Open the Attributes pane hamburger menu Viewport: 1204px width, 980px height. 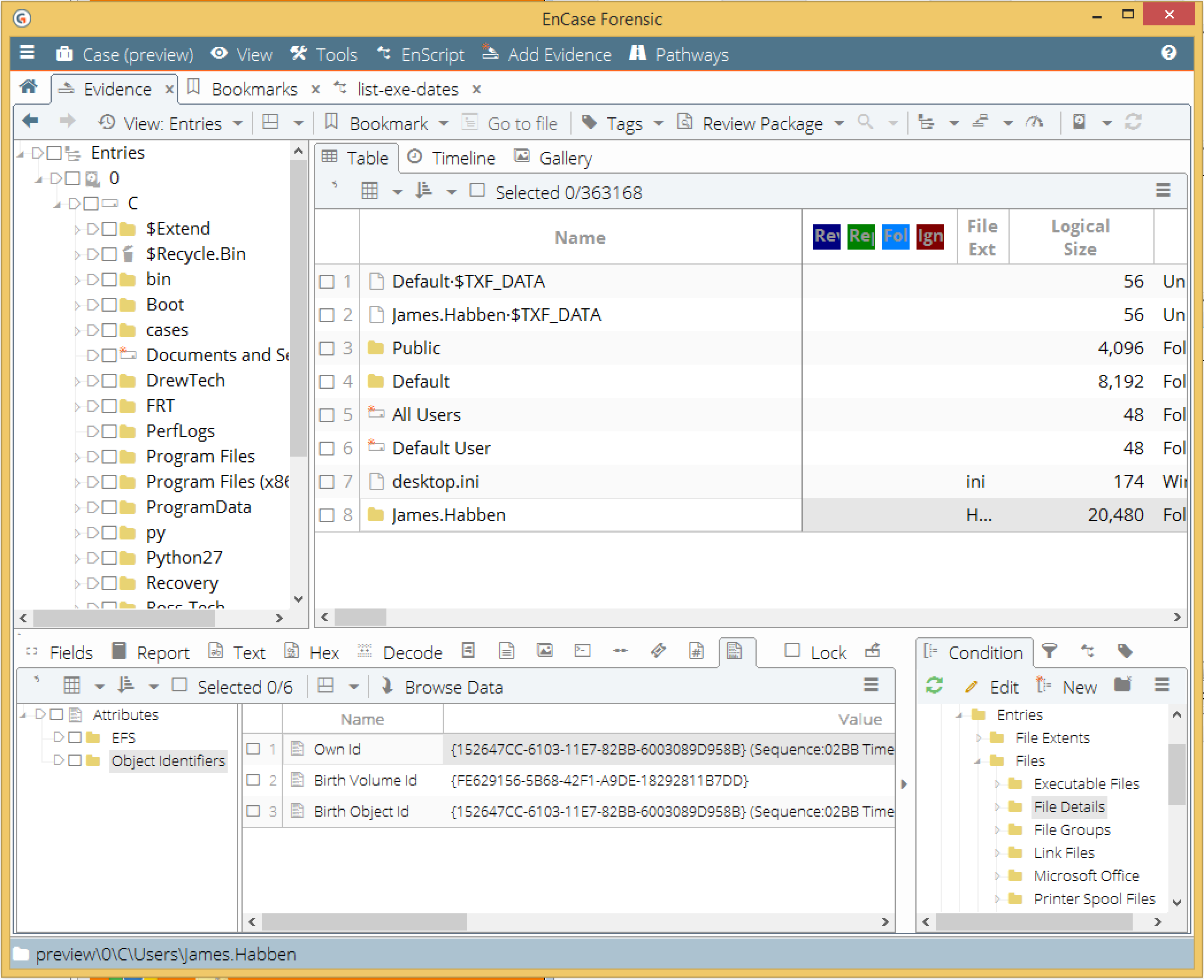pyautogui.click(x=871, y=685)
